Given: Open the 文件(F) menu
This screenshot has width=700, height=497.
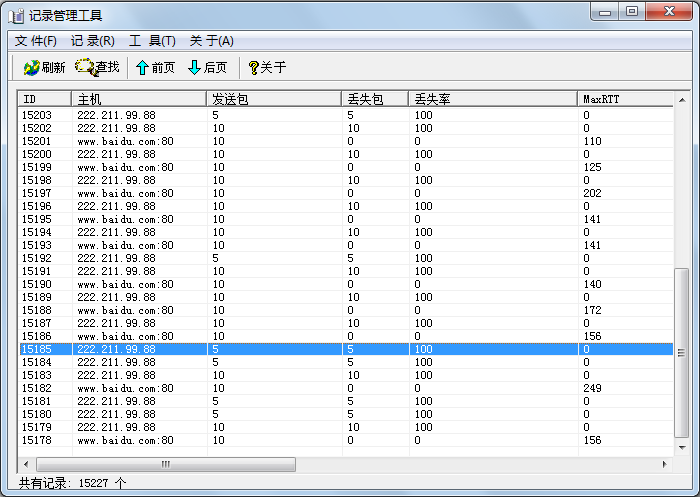Looking at the screenshot, I should [x=36, y=41].
